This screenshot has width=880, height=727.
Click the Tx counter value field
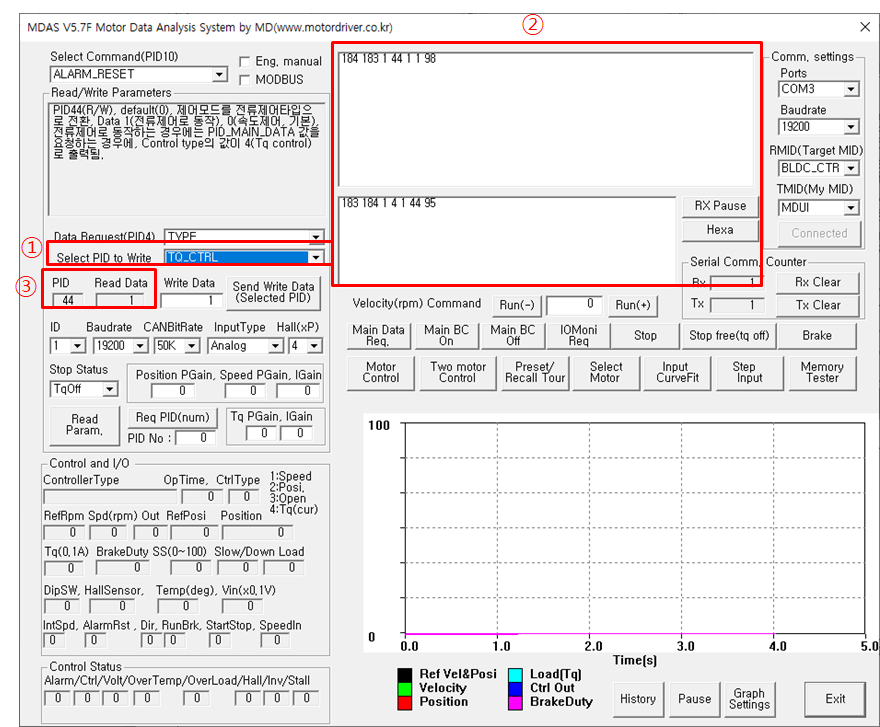tap(736, 305)
